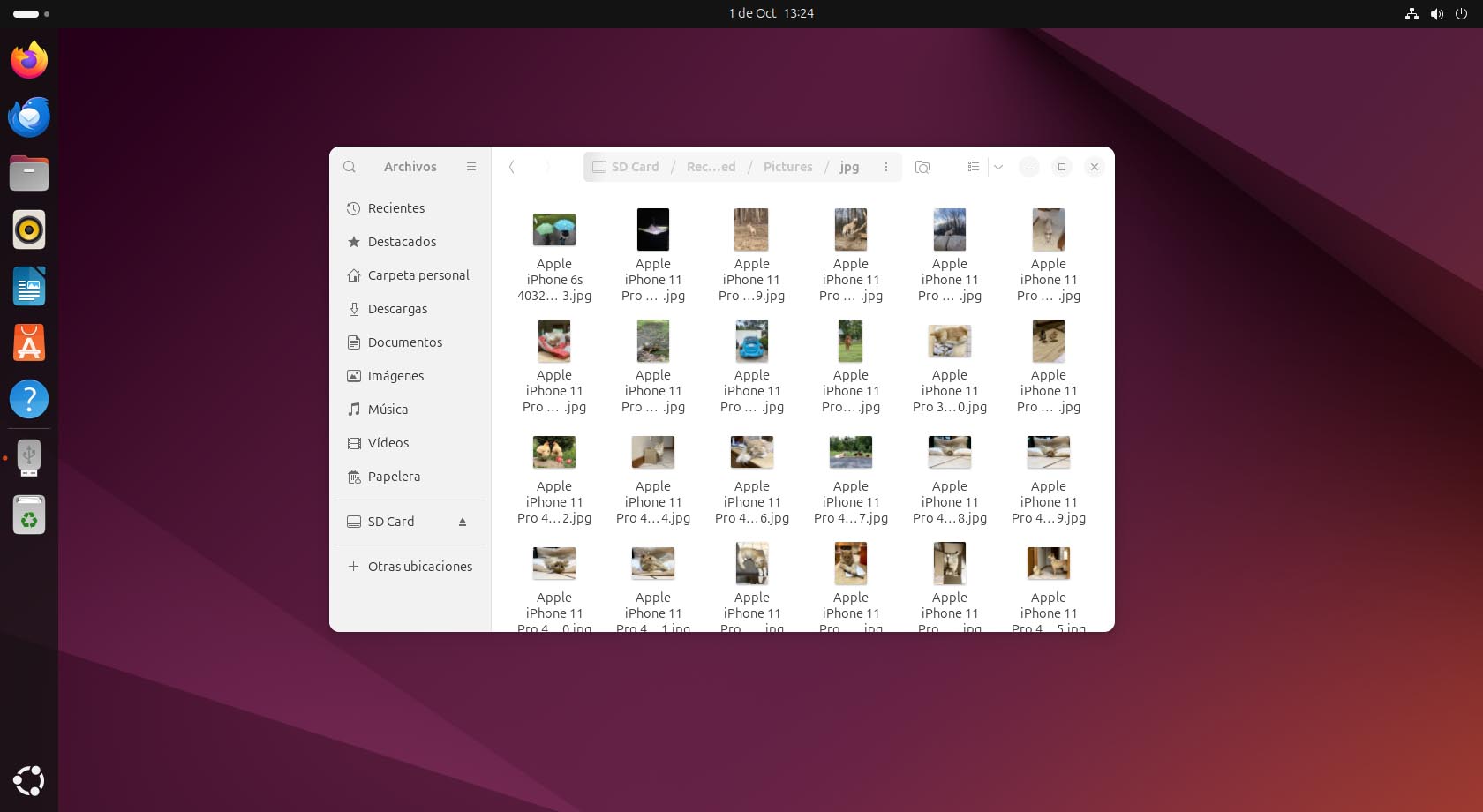
Task: Open Documentos in sidebar
Action: pyautogui.click(x=411, y=342)
